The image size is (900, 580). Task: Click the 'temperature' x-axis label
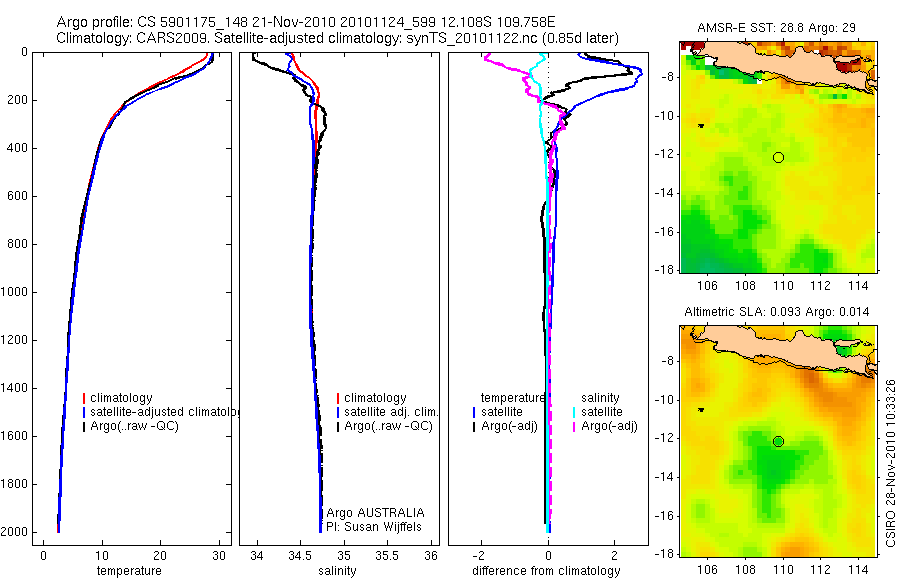tap(129, 571)
